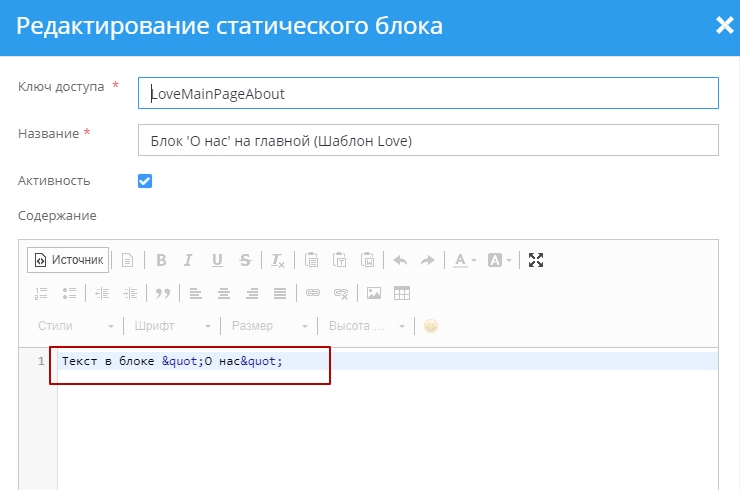This screenshot has height=490, width=740.
Task: Open the smiley emoji picker
Action: click(431, 326)
